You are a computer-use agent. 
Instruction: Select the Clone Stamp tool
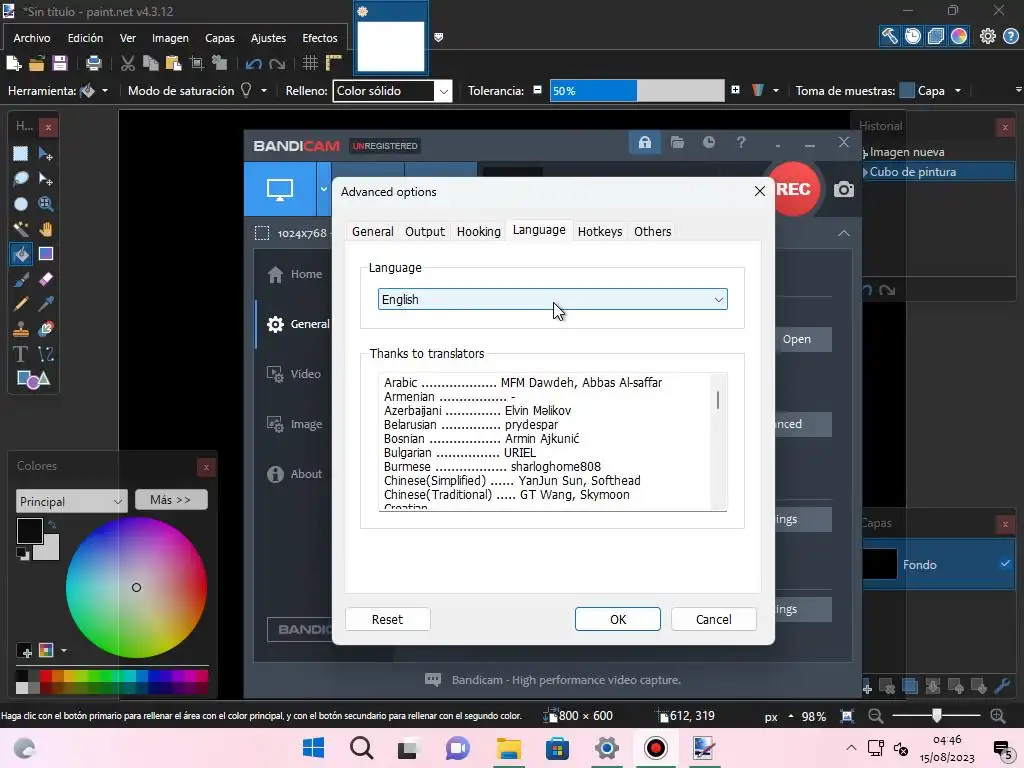(x=20, y=329)
